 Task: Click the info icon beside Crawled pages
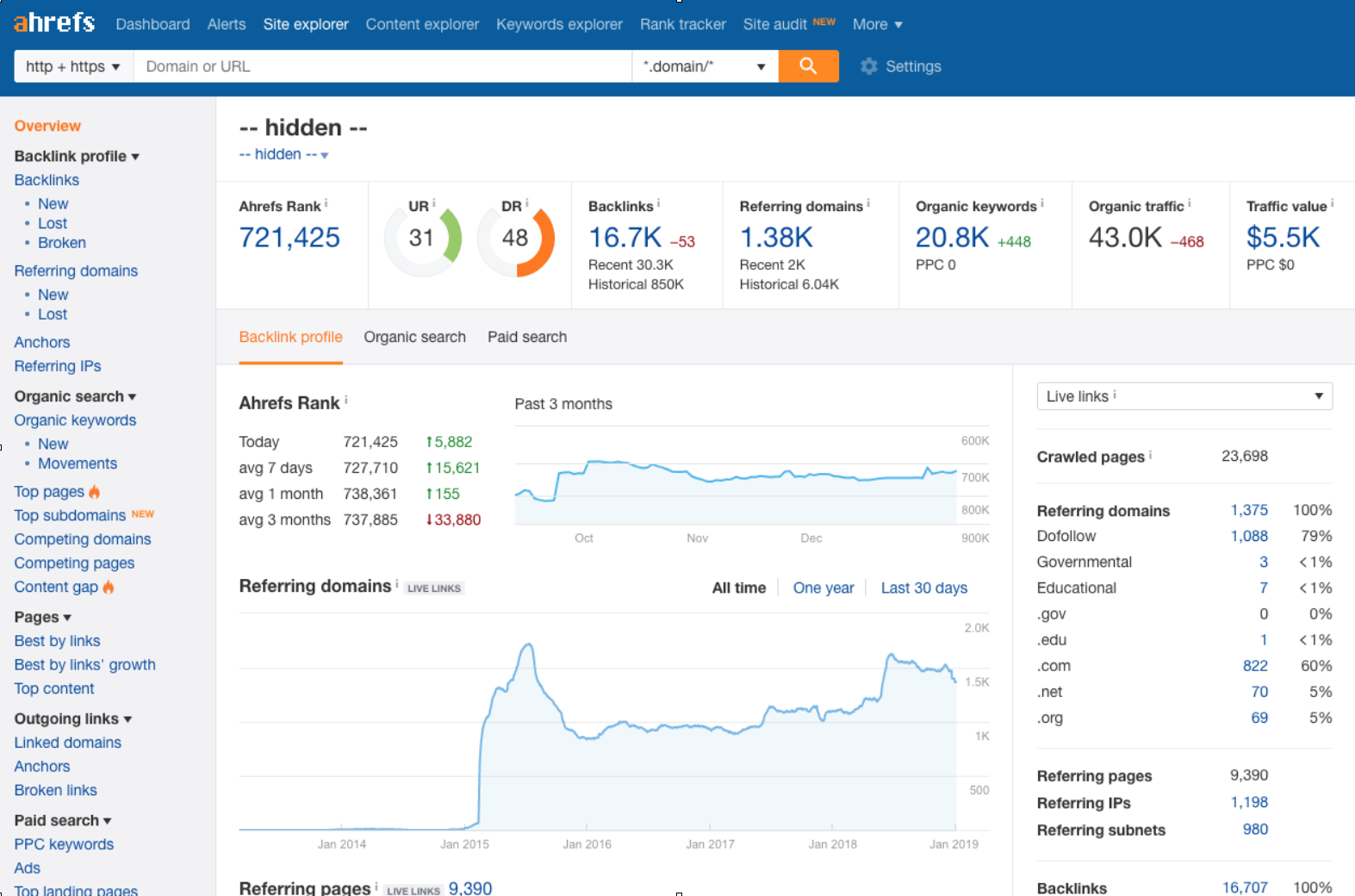click(x=1150, y=455)
